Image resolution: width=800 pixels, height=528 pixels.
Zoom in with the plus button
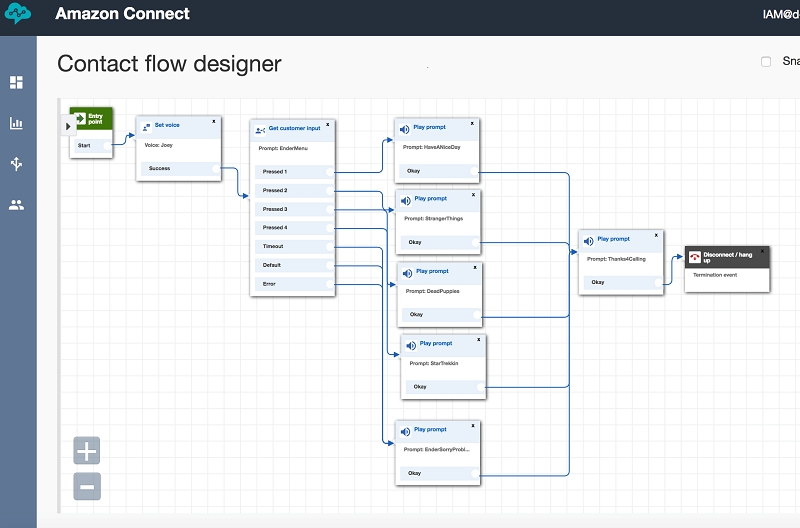click(x=87, y=451)
